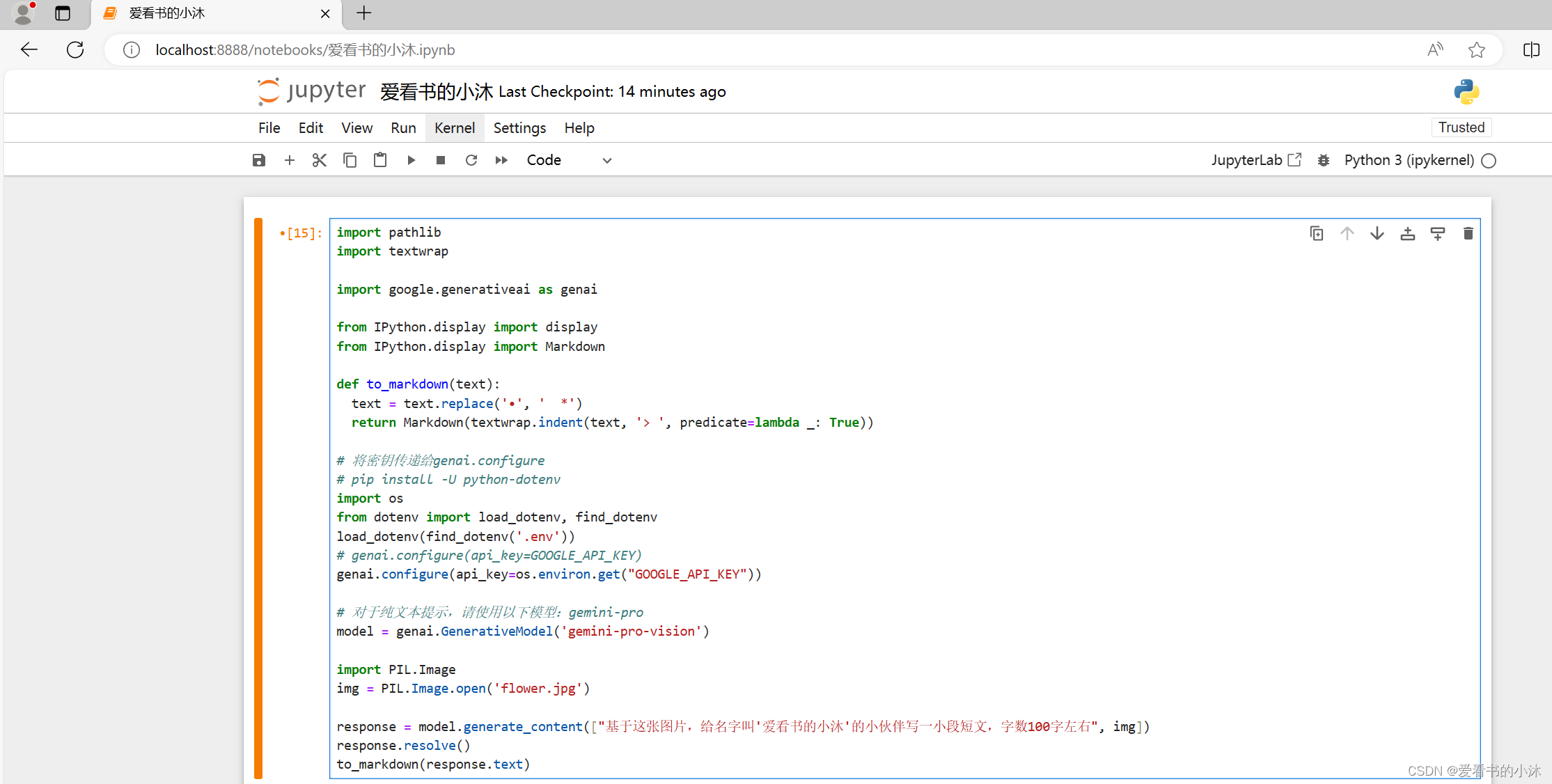The height and width of the screenshot is (784, 1552).
Task: Click the move cell down icon
Action: tap(1379, 234)
